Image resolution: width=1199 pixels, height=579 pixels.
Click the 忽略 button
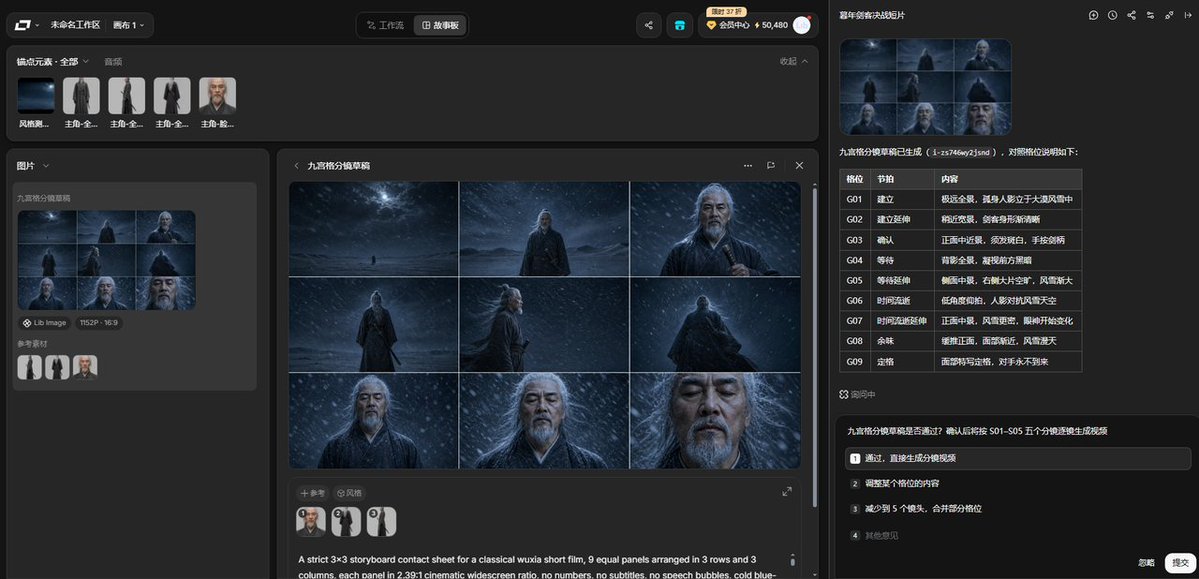coord(1146,563)
